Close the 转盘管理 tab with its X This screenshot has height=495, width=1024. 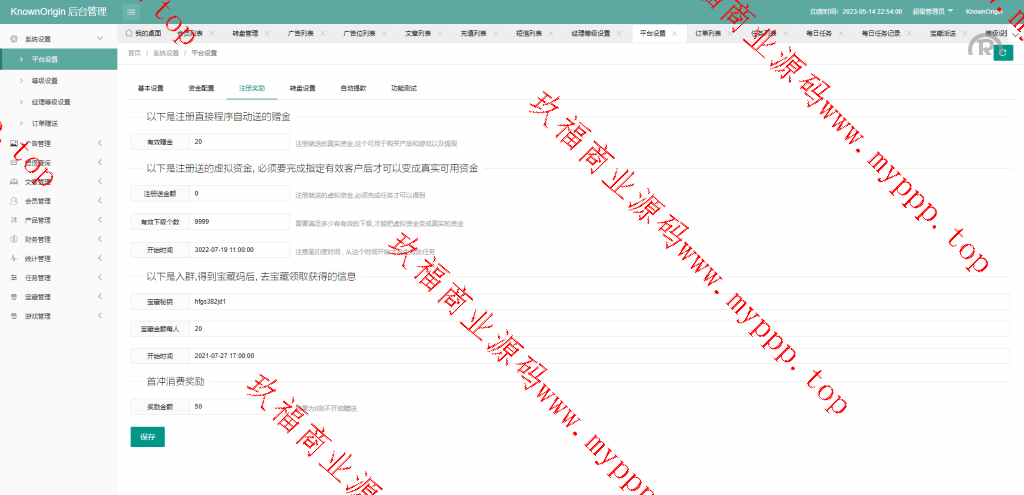268,33
